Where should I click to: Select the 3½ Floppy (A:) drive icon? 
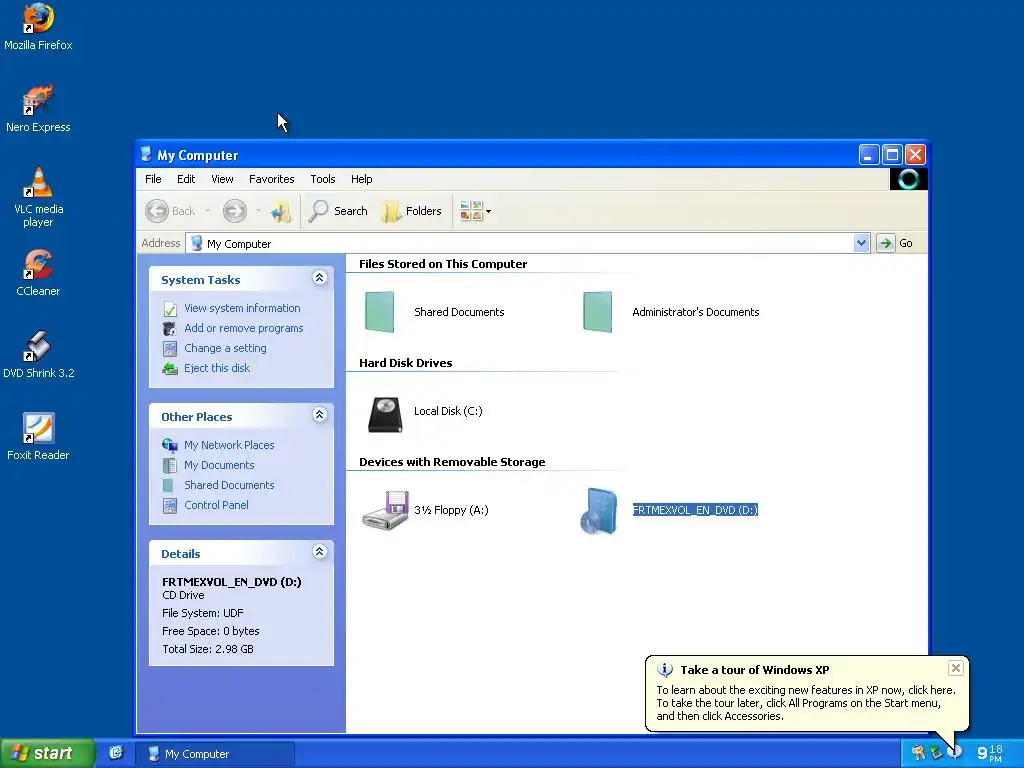pyautogui.click(x=385, y=510)
